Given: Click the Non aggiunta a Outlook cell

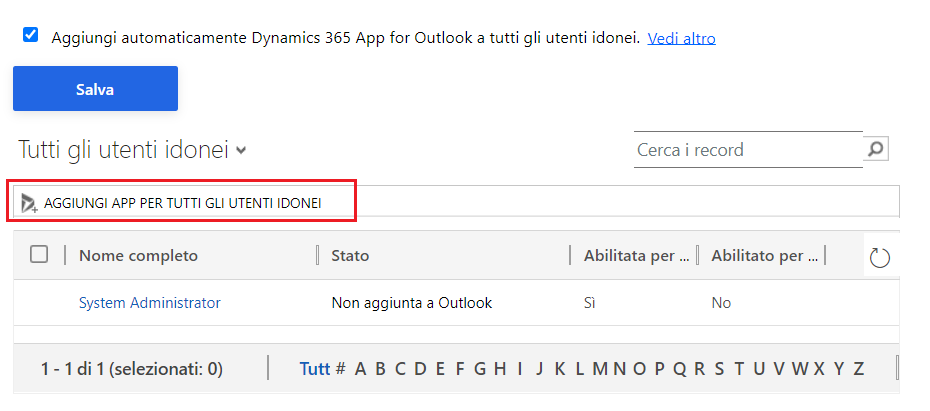Looking at the screenshot, I should [412, 303].
